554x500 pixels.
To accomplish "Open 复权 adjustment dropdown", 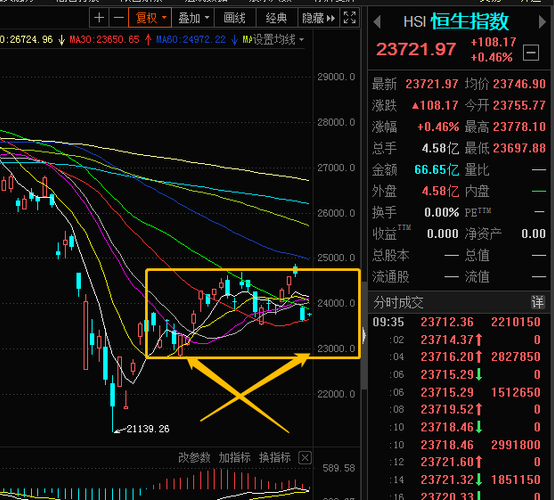I will click(x=150, y=18).
